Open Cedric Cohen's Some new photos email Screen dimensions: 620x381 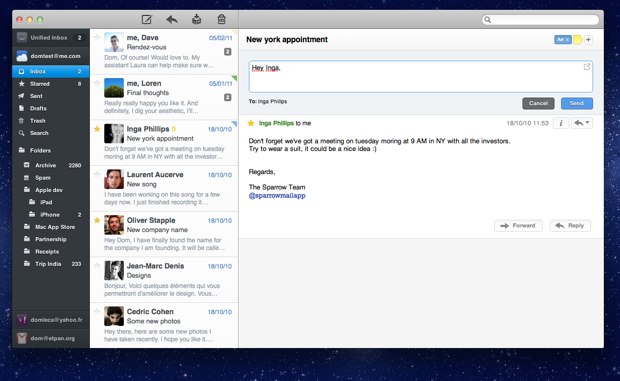click(x=164, y=325)
